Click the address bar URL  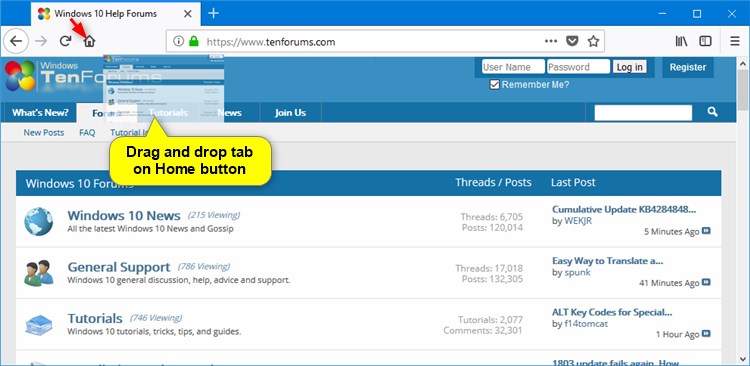[271, 42]
